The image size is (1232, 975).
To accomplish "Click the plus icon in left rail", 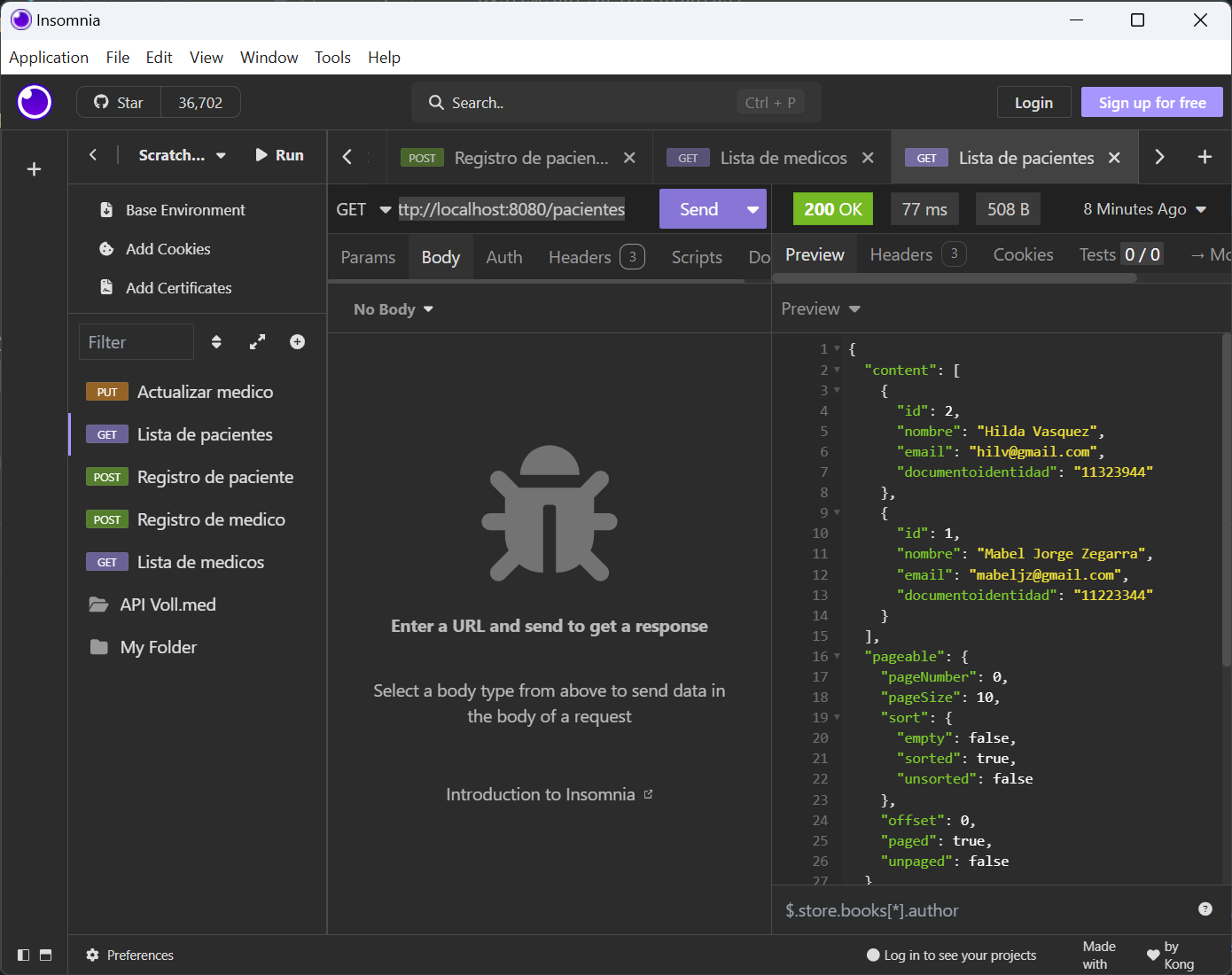I will [34, 168].
